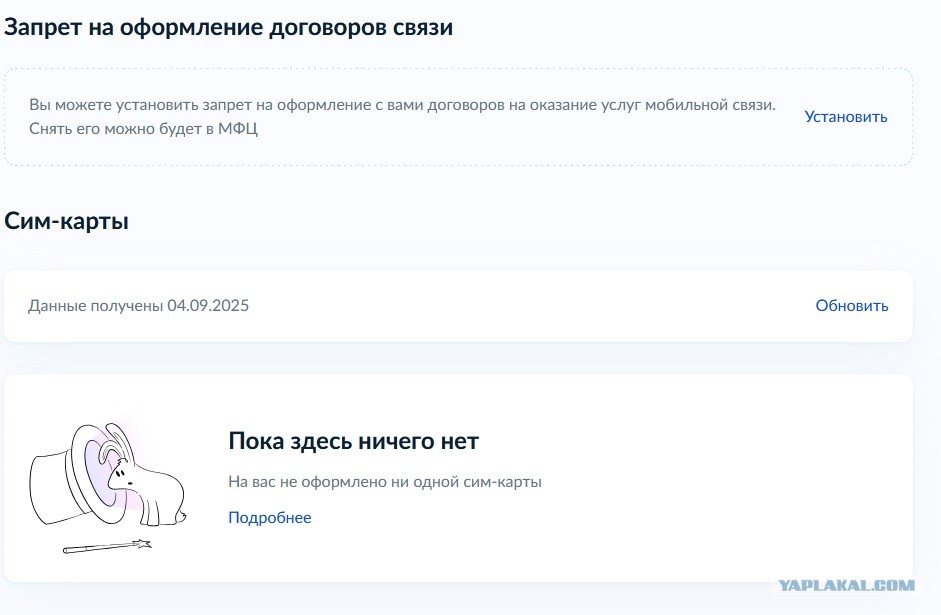Click the star tip of the wand
The width and height of the screenshot is (941, 615).
pos(142,544)
